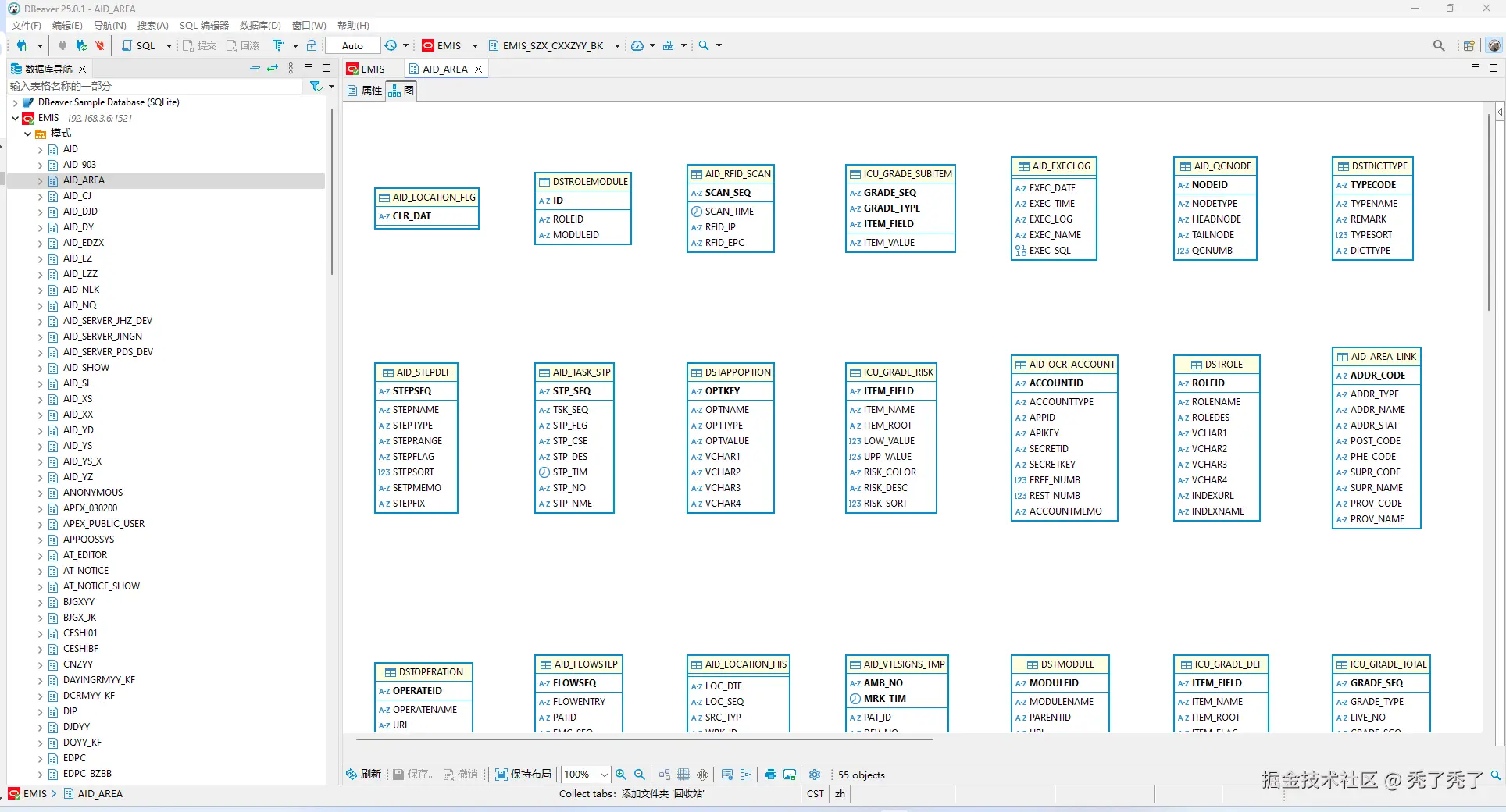This screenshot has height=812, width=1506.
Task: Collapse the EMIS connection tree node
Action: click(x=15, y=118)
